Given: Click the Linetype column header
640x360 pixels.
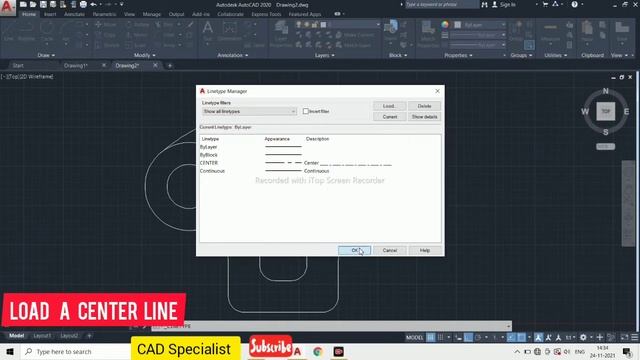Looking at the screenshot, I should [211, 139].
